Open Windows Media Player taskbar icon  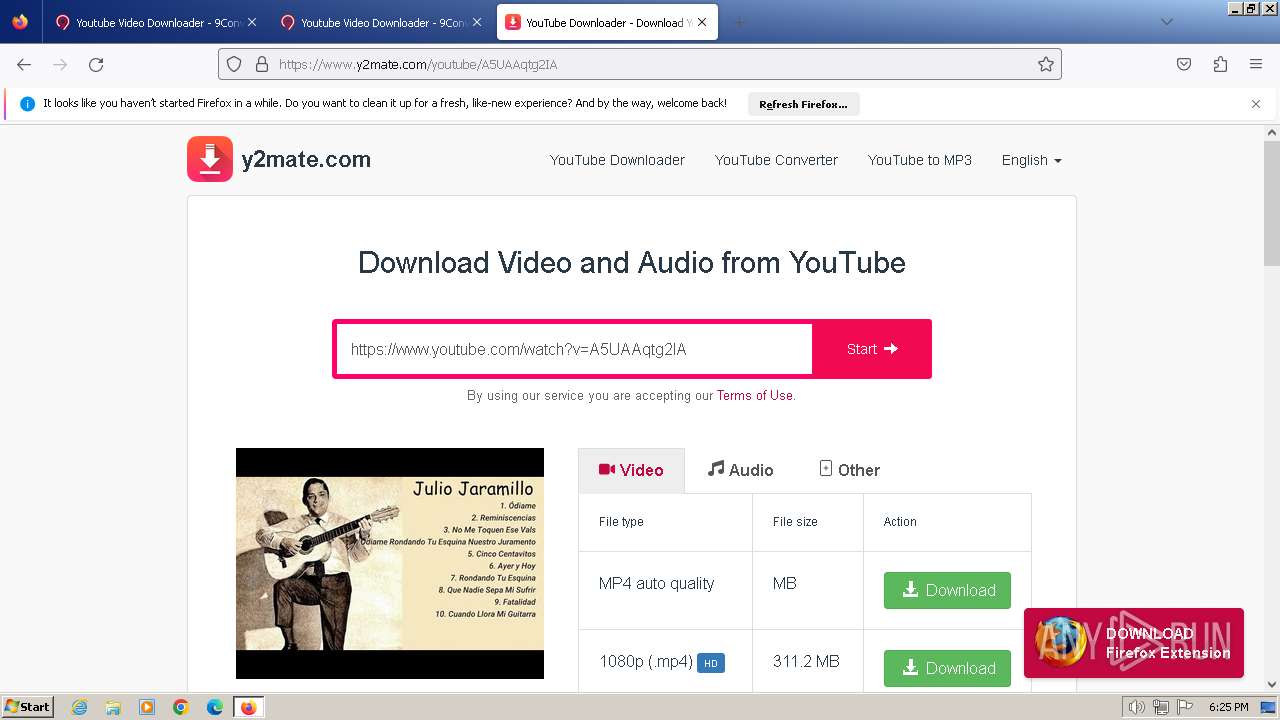[147, 707]
